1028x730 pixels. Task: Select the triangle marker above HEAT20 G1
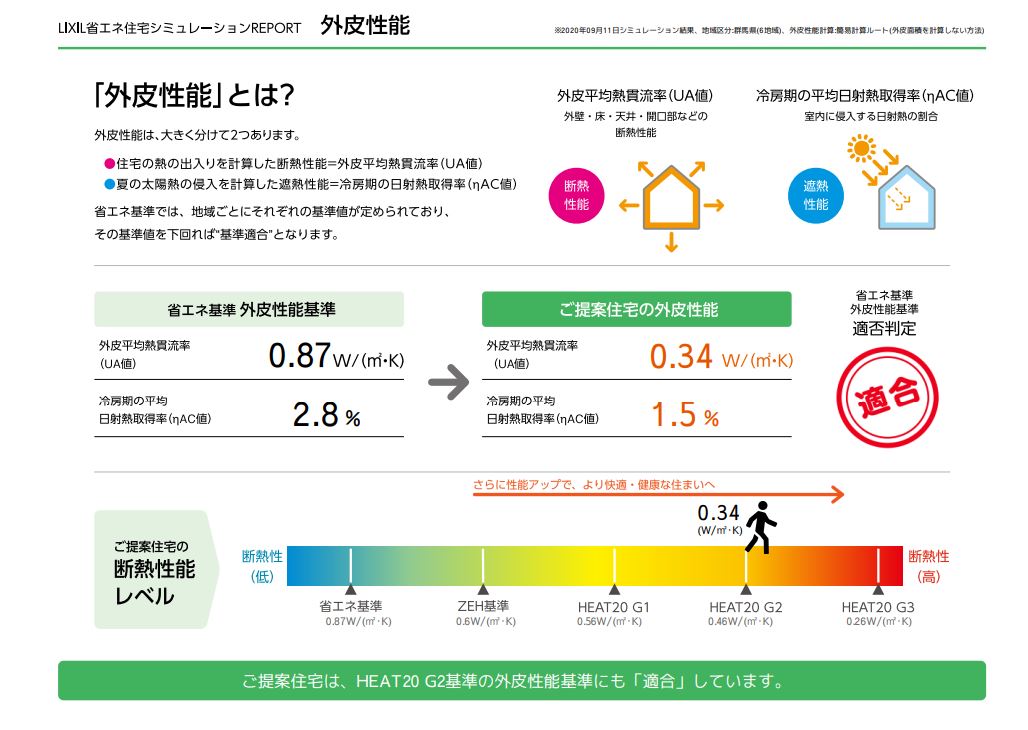tap(614, 589)
